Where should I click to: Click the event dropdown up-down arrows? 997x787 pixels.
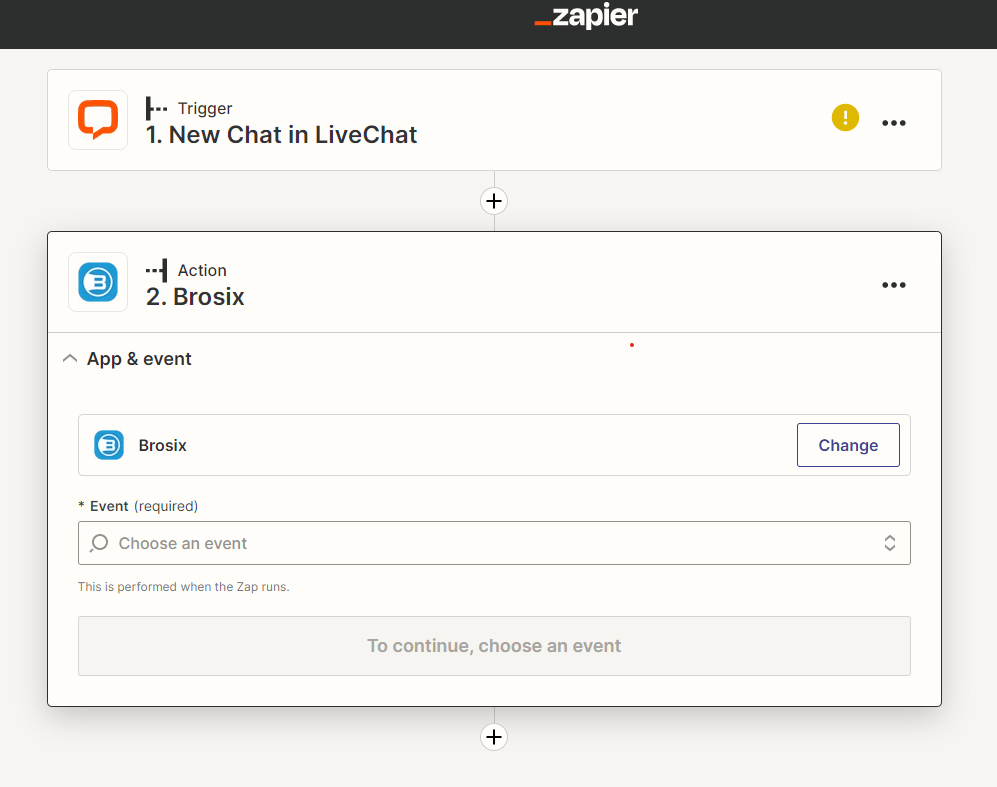889,543
